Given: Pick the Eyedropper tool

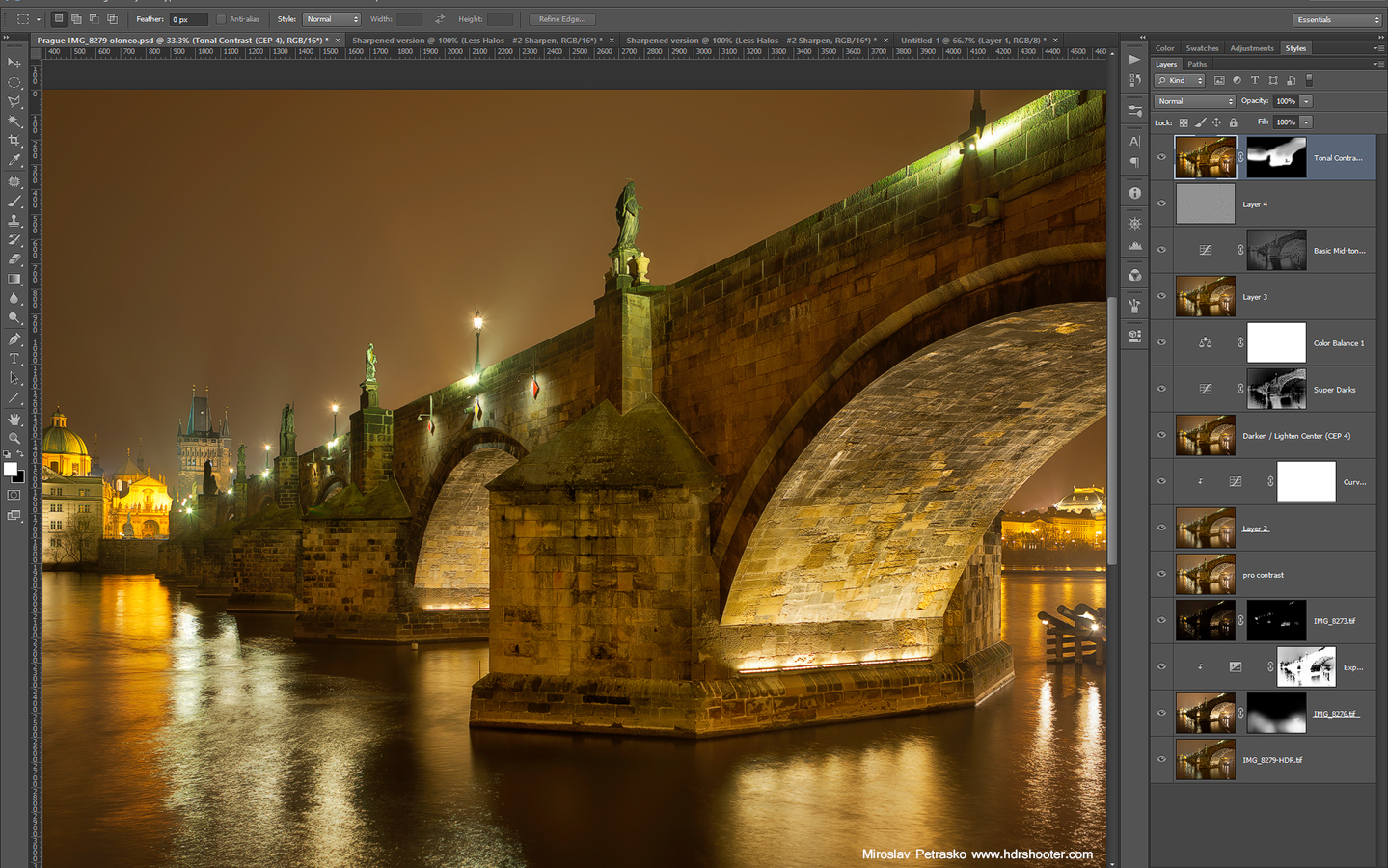Looking at the screenshot, I should tap(14, 161).
